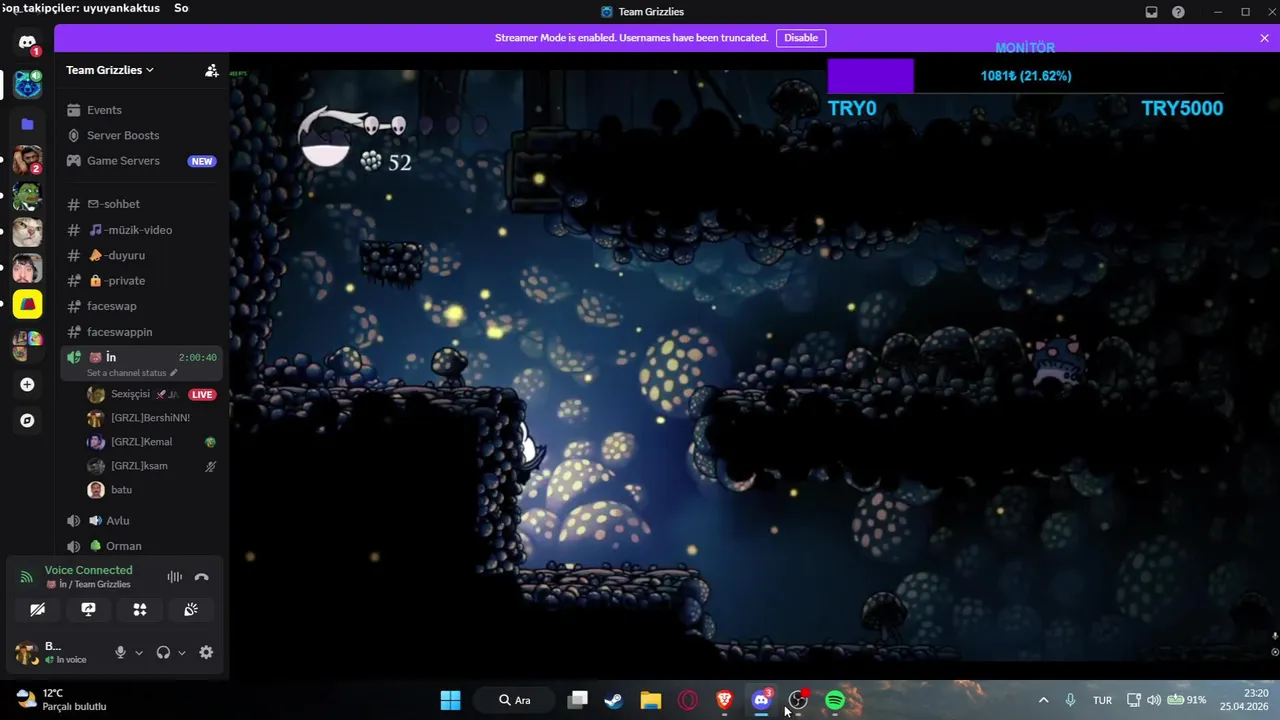Image resolution: width=1280 pixels, height=720 pixels.
Task: Click Disable Streamer Mode button
Action: pyautogui.click(x=801, y=38)
